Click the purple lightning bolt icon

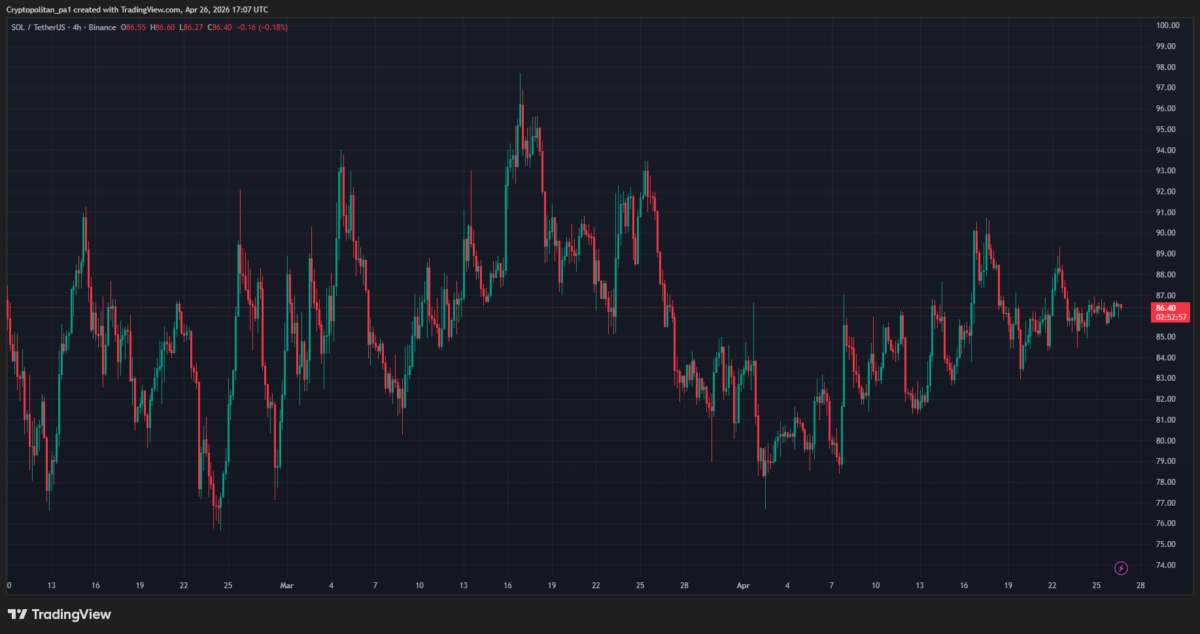pos(1121,568)
